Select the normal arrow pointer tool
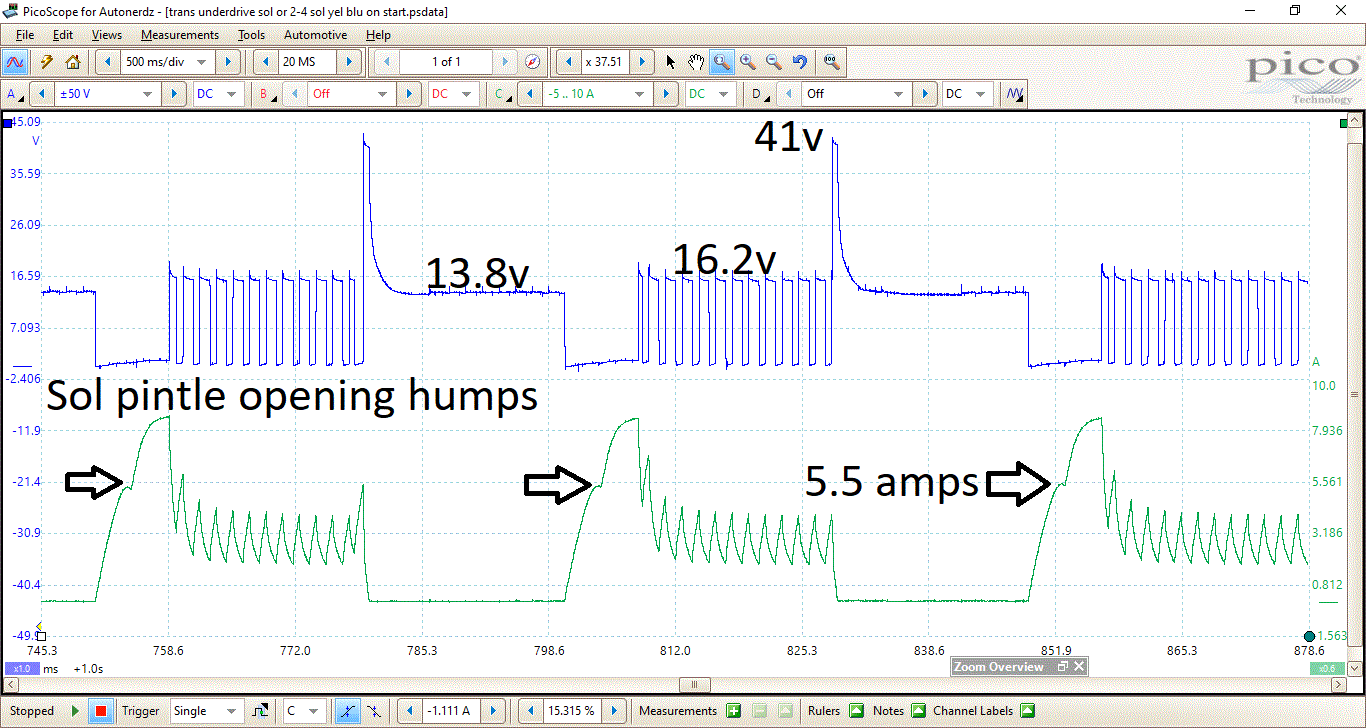The width and height of the screenshot is (1366, 728). 670,61
